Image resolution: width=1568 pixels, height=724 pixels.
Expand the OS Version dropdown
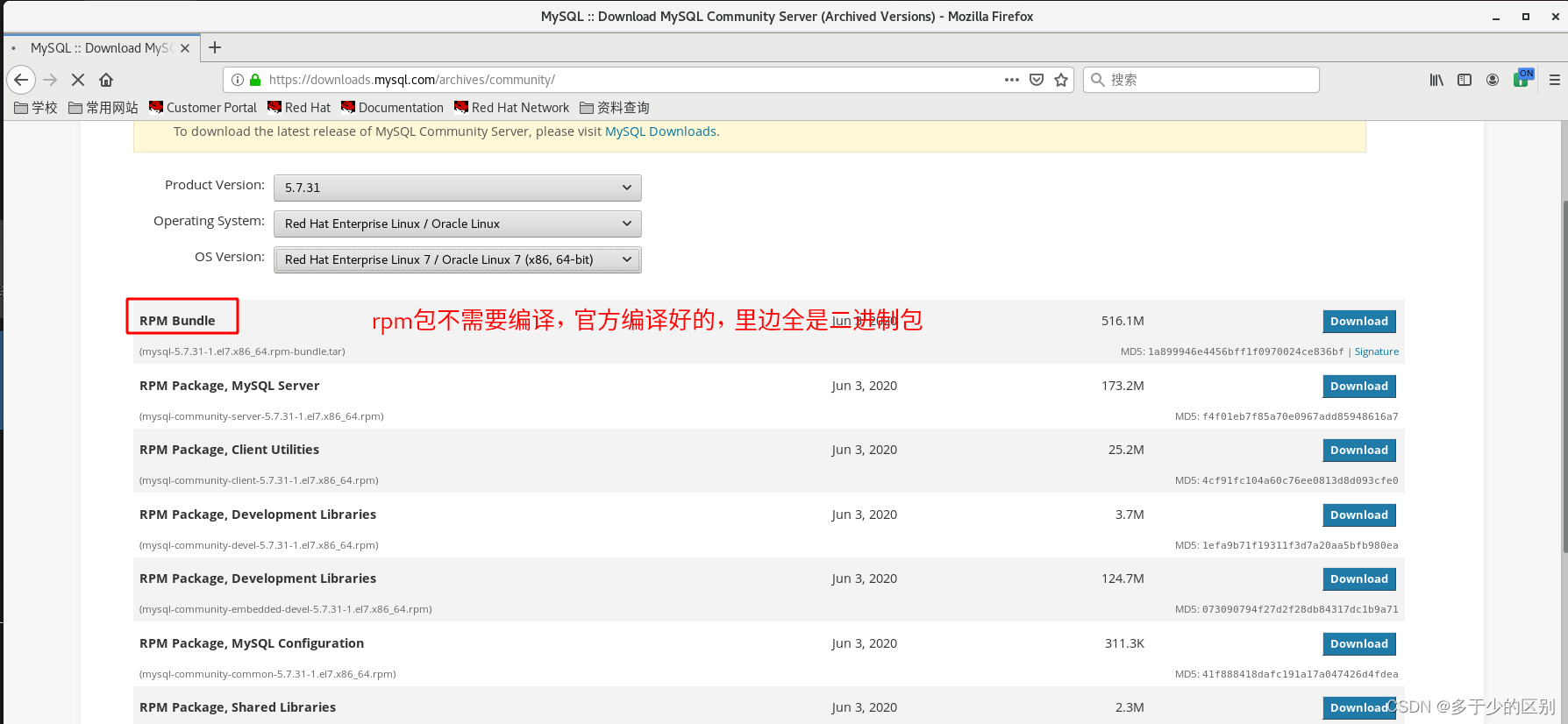458,259
